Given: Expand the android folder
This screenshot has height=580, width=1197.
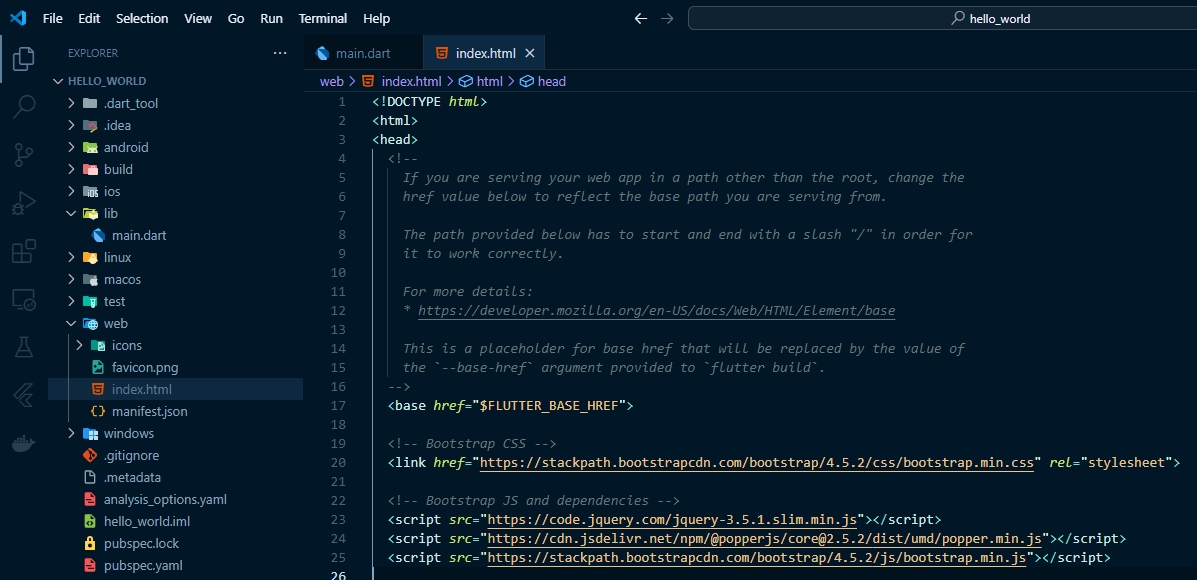Looking at the screenshot, I should tap(71, 147).
